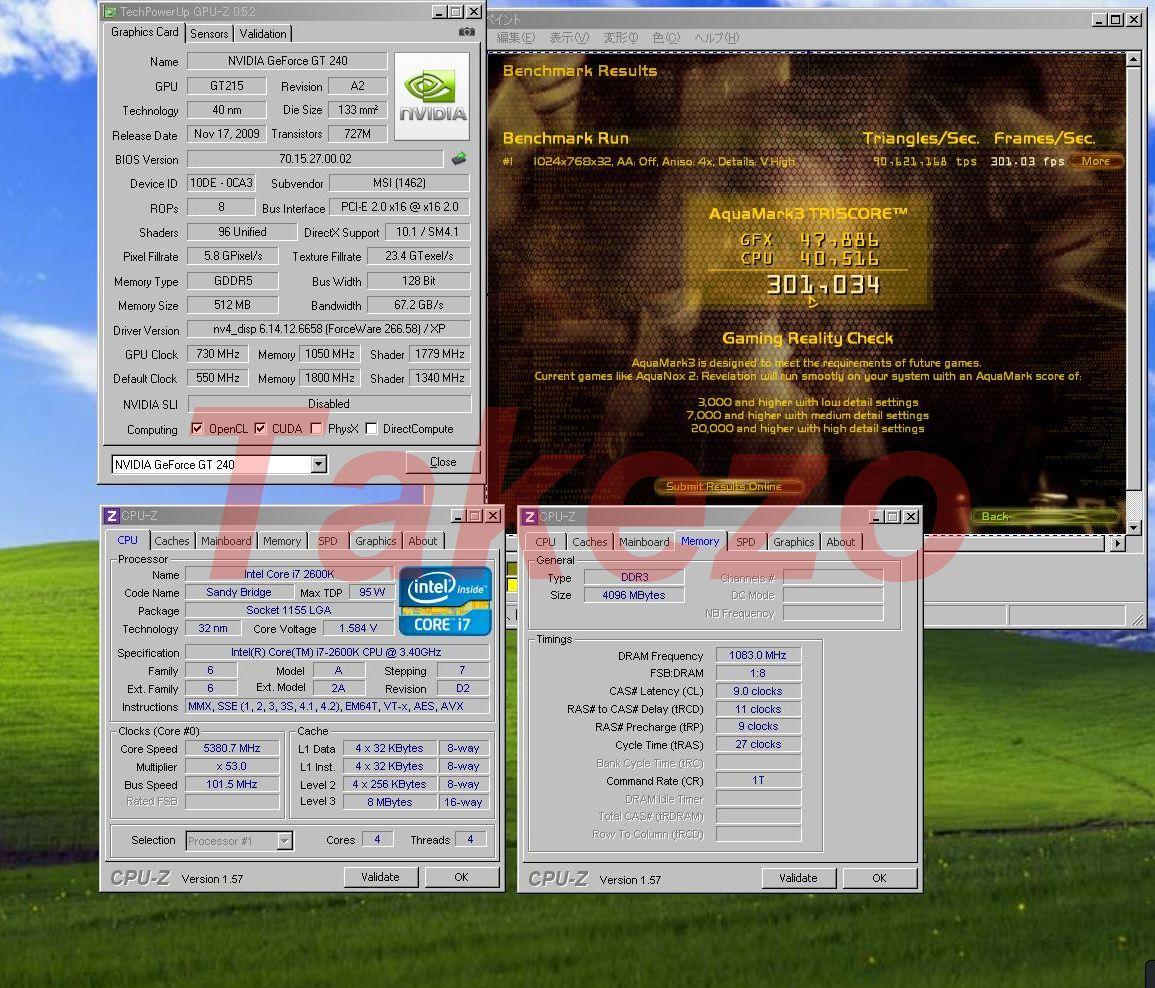Select GPU-Z Graphics Card tab
This screenshot has height=988, width=1155.
click(x=144, y=32)
